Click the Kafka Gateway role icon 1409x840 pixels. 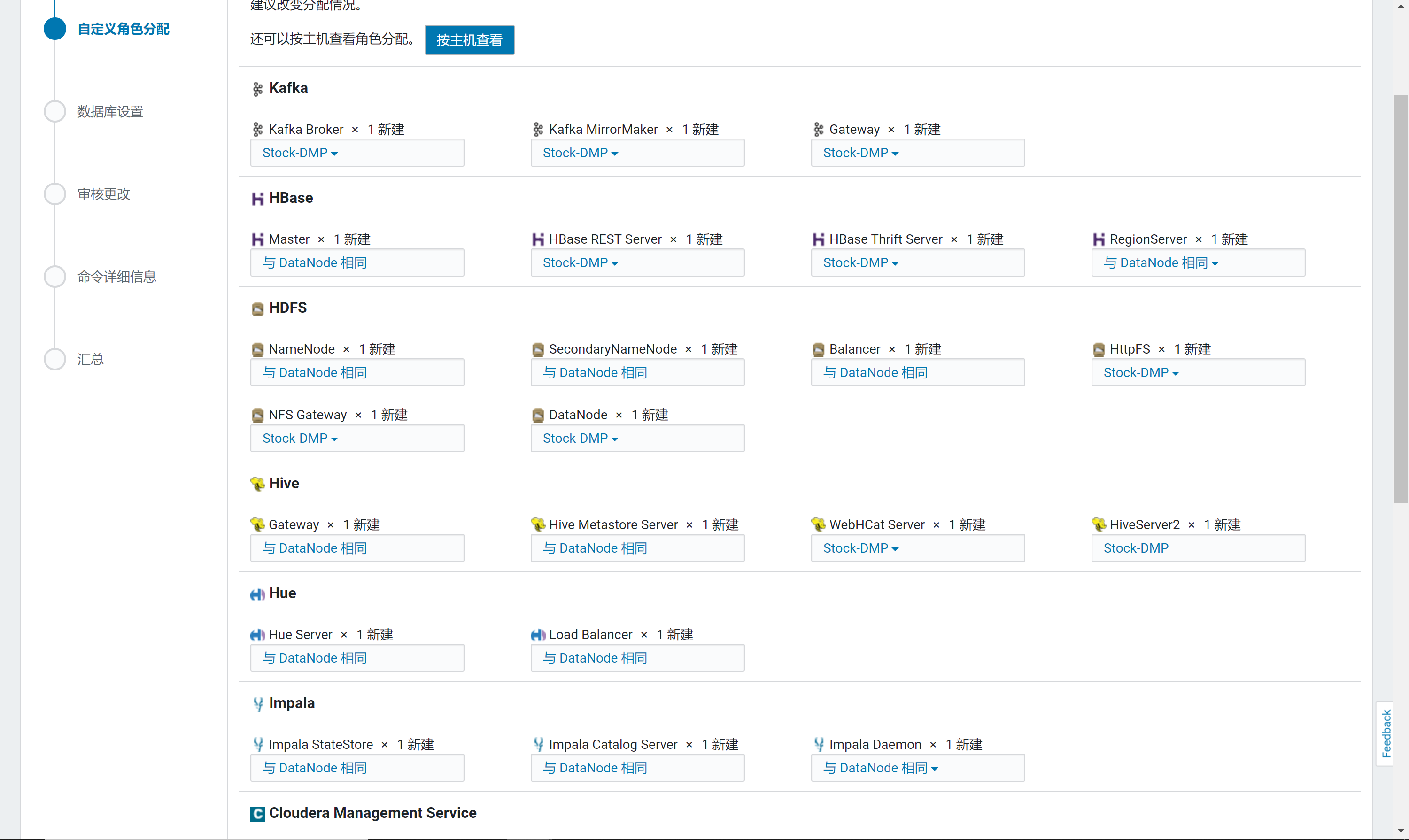click(819, 130)
